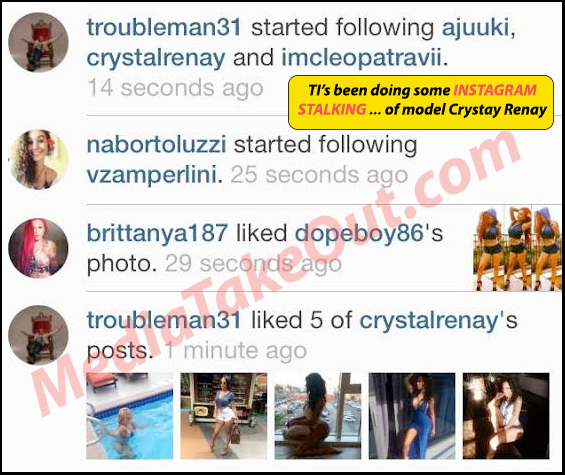Open troubleman31 avatar beside liked posts
The height and width of the screenshot is (475, 565).
click(38, 335)
